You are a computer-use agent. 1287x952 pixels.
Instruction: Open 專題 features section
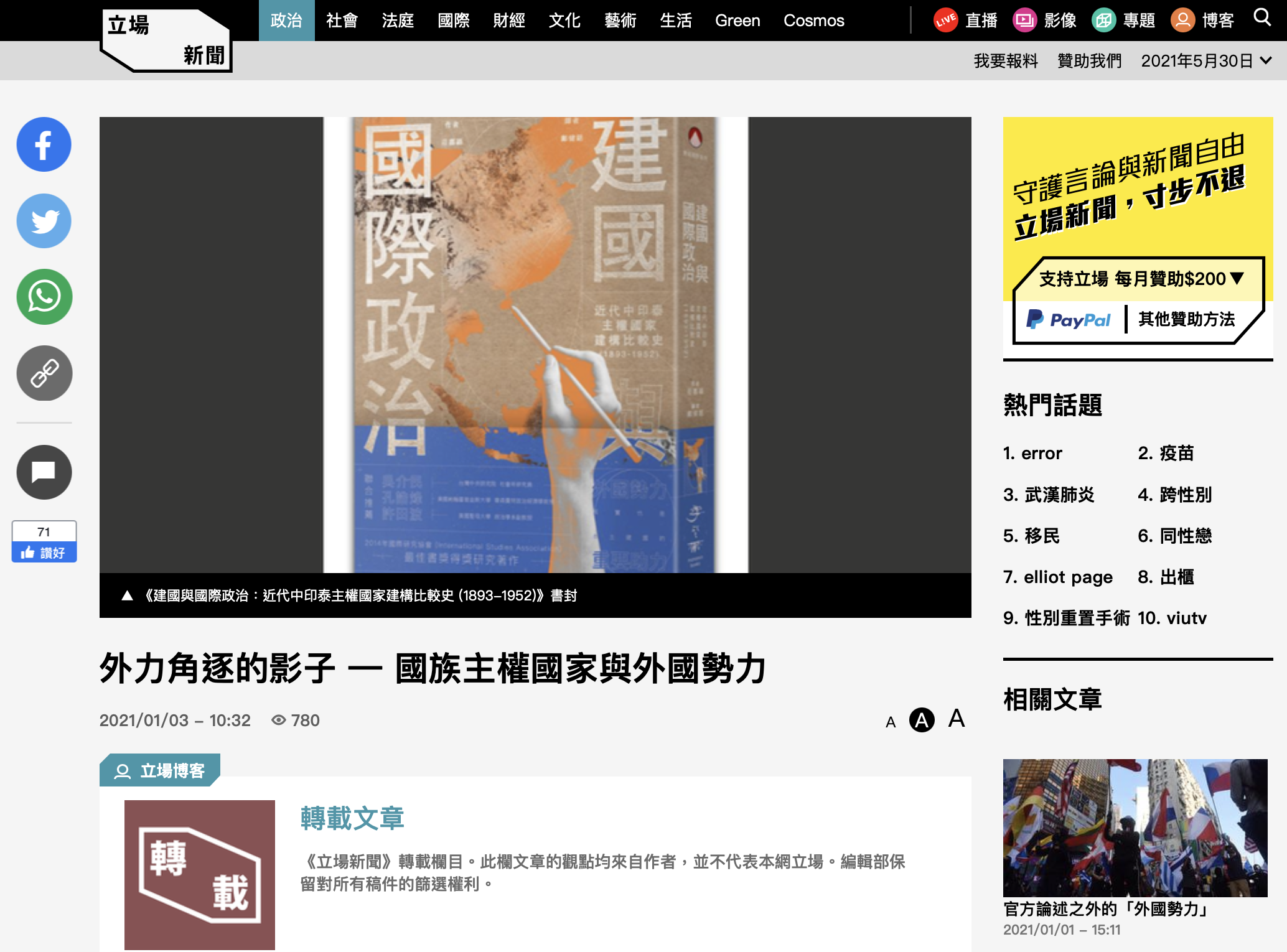[1124, 21]
